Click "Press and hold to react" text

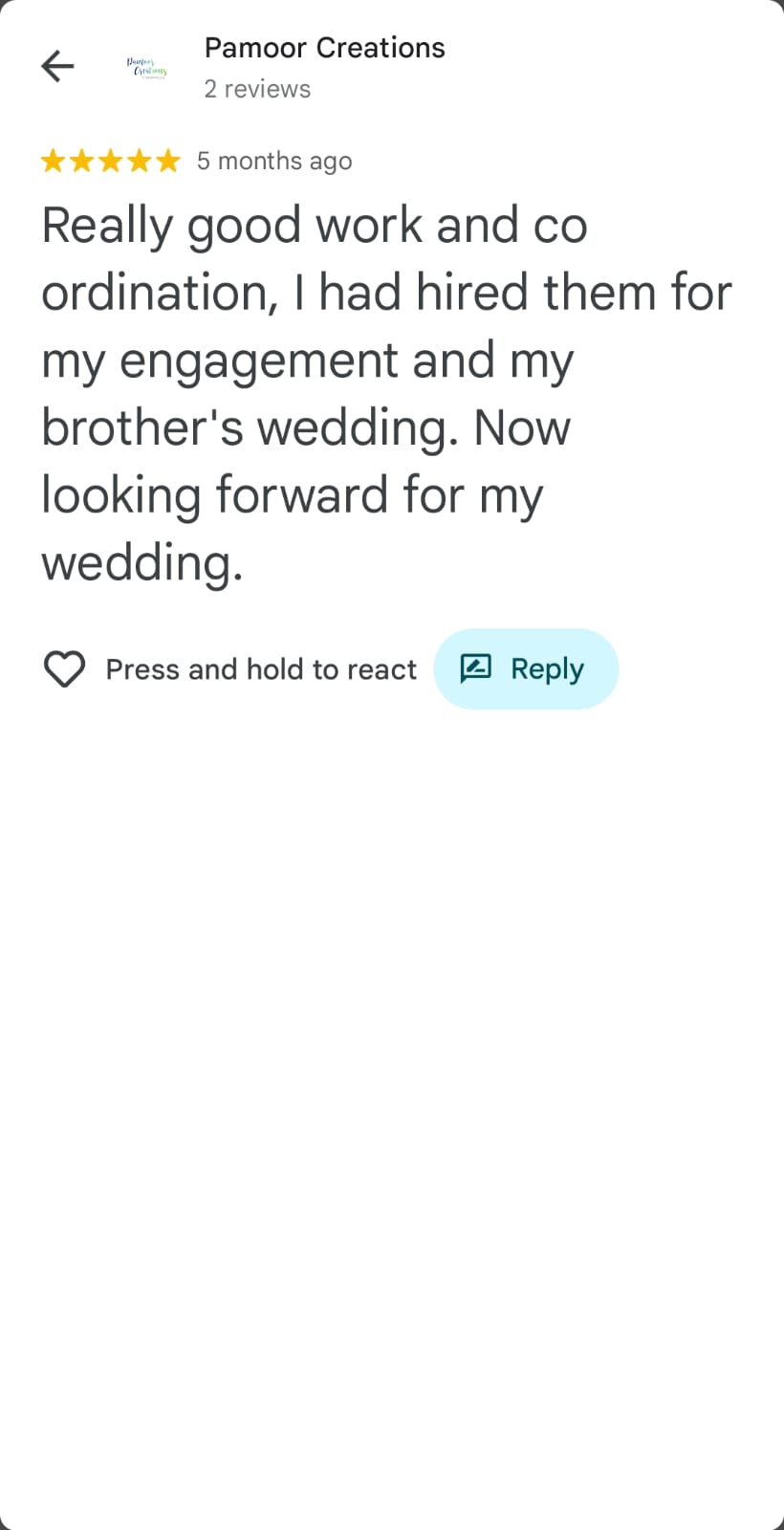click(x=261, y=669)
